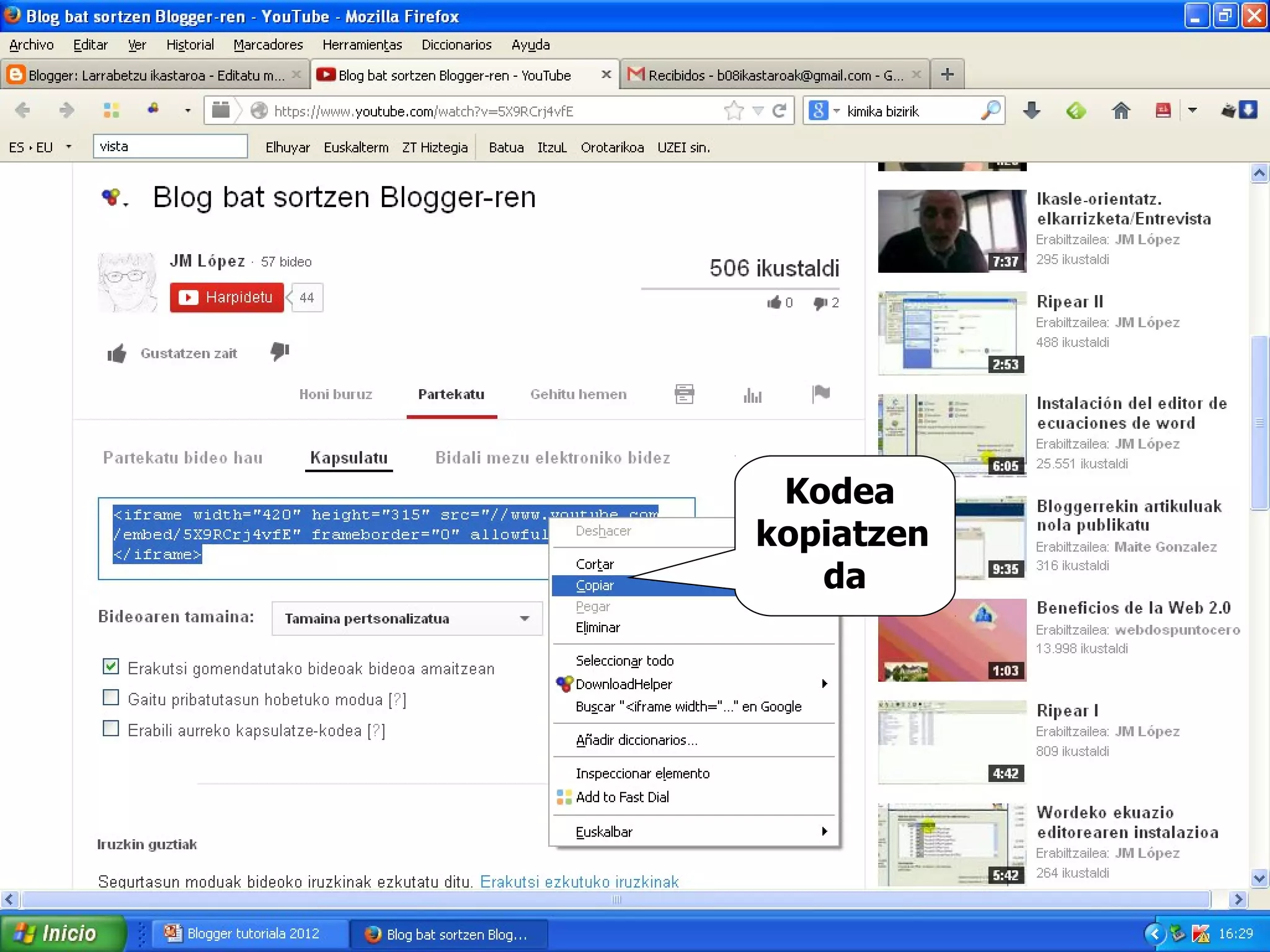Viewport: 1270px width, 952px height.
Task: Open a new tab with plus button
Action: point(947,75)
